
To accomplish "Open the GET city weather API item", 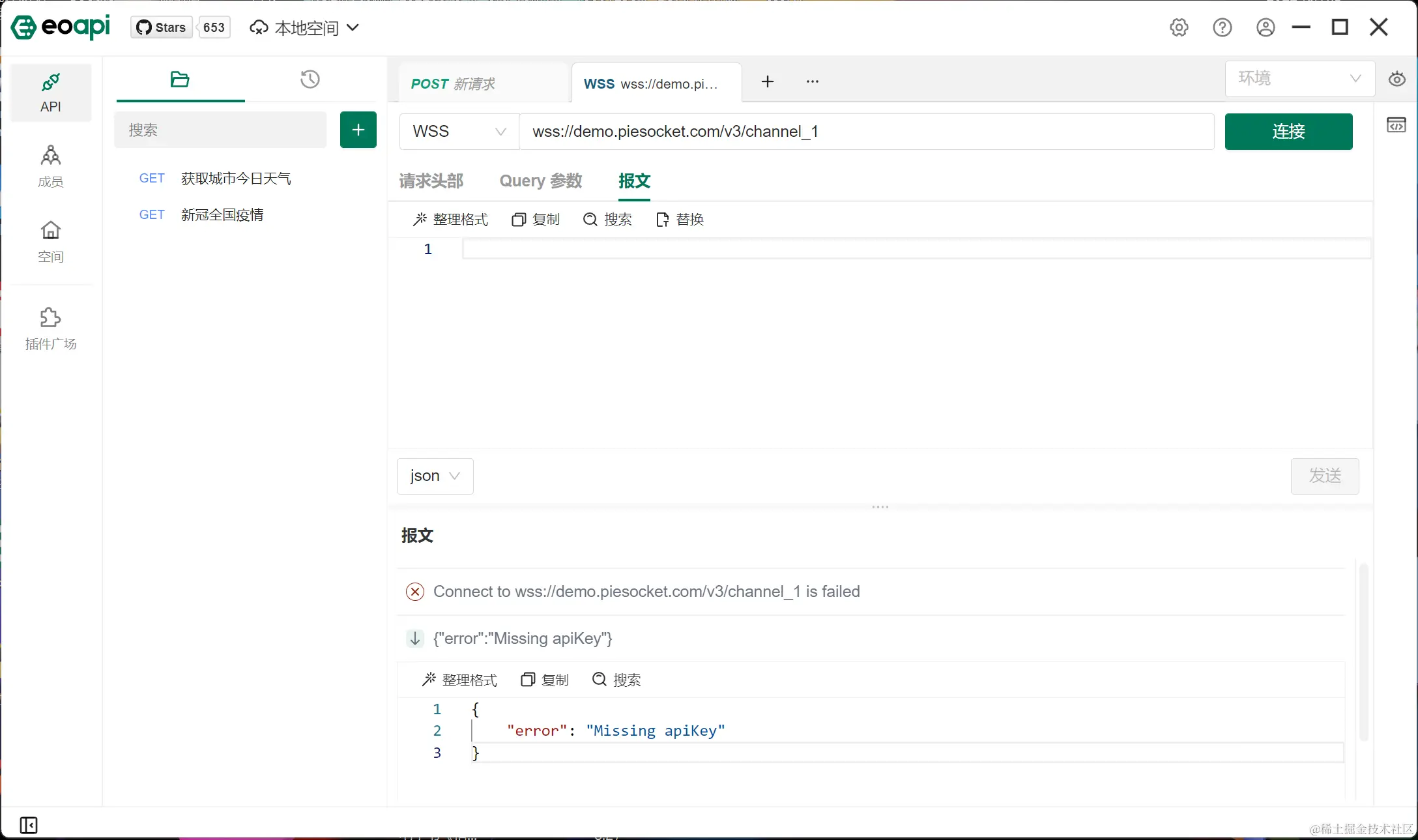I will coord(235,179).
